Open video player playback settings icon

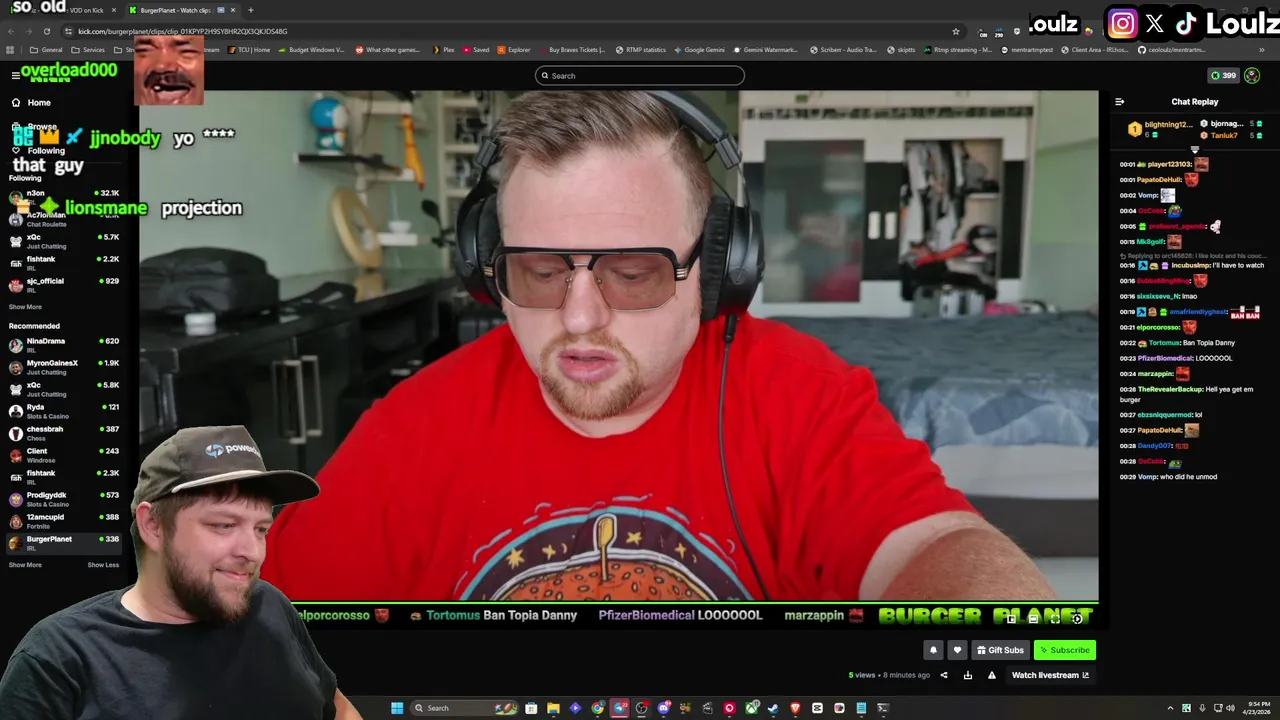(1077, 619)
